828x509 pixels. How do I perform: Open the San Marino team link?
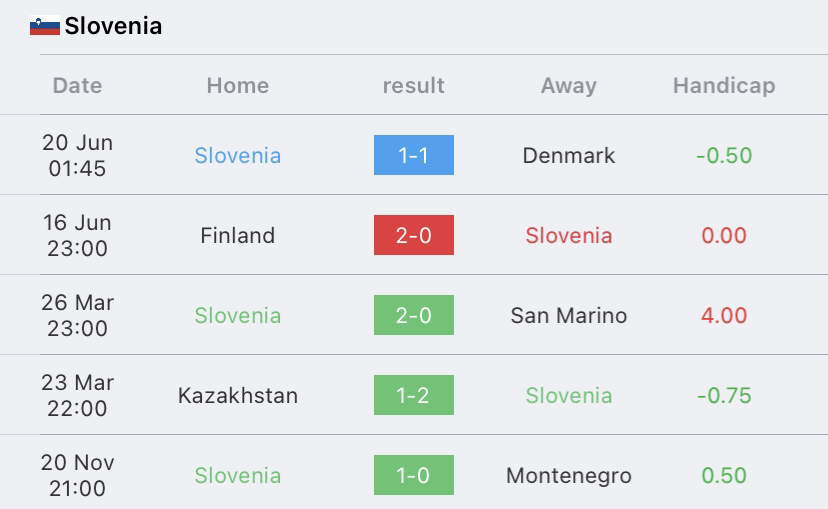click(569, 315)
